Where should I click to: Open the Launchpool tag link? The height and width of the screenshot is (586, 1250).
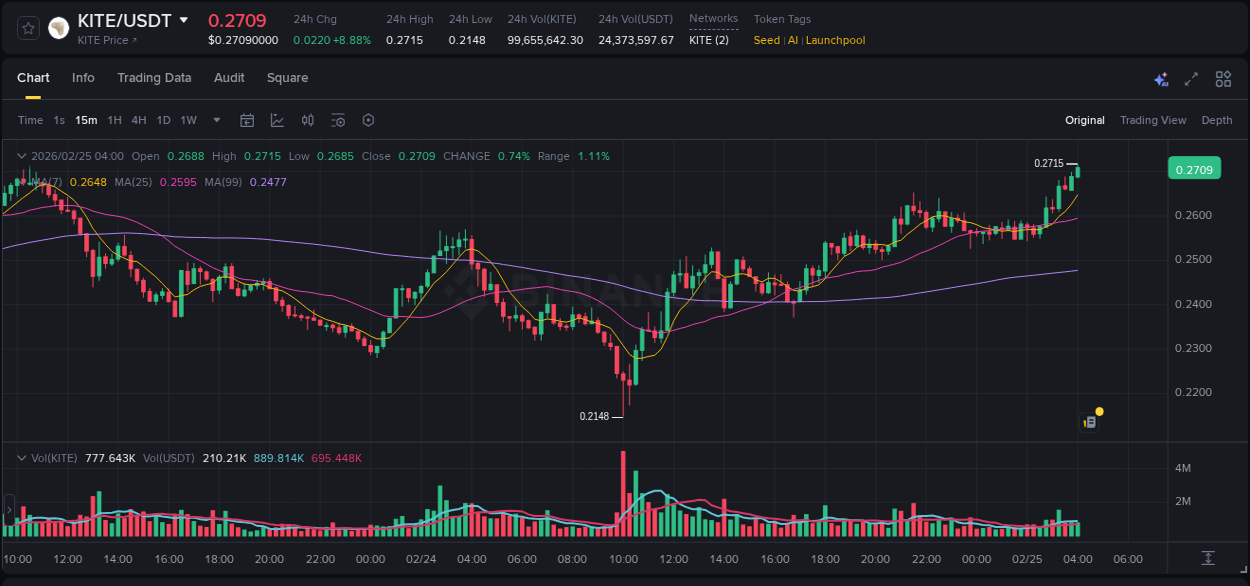pyautogui.click(x=836, y=40)
